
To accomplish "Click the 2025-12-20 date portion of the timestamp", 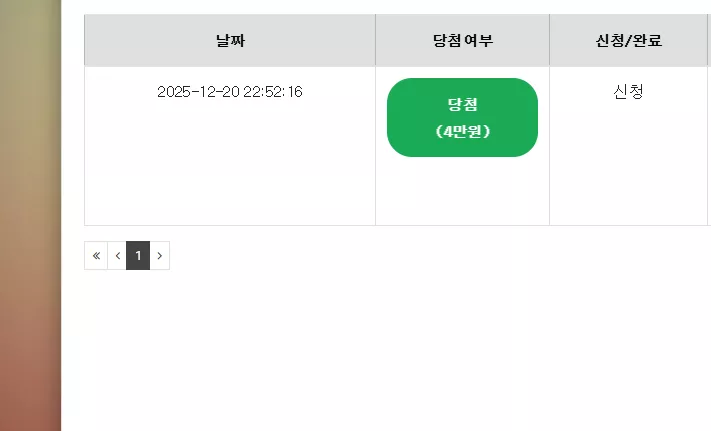I will click(198, 92).
